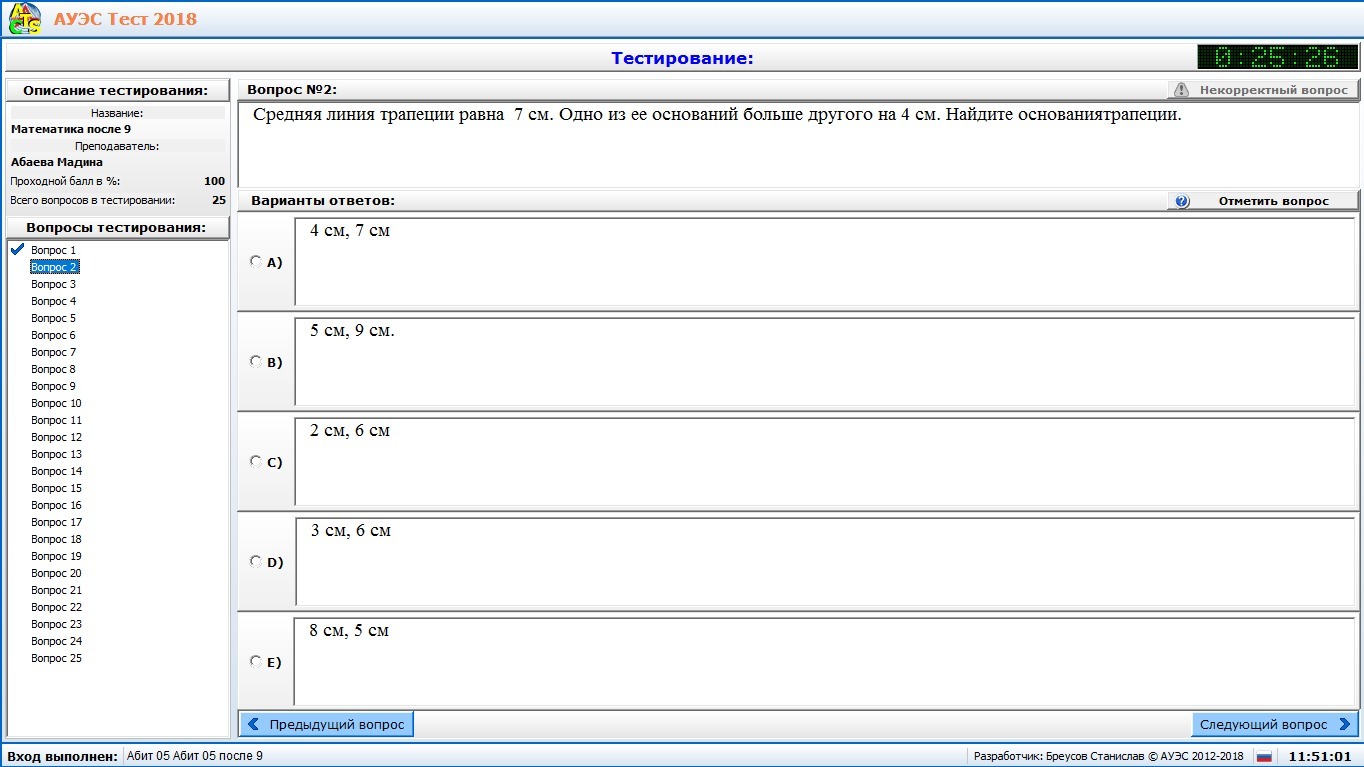
Task: Click answer text '3 см, 6 см'
Action: (x=350, y=531)
